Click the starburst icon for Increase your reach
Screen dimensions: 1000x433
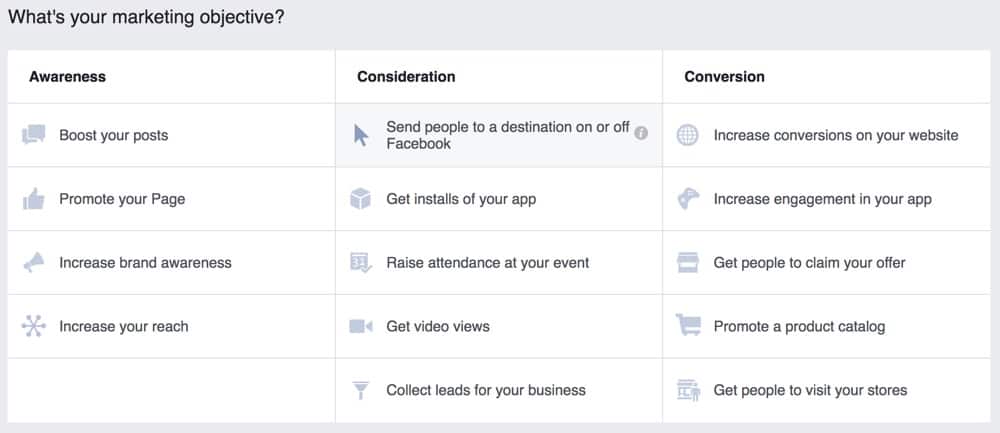34,326
